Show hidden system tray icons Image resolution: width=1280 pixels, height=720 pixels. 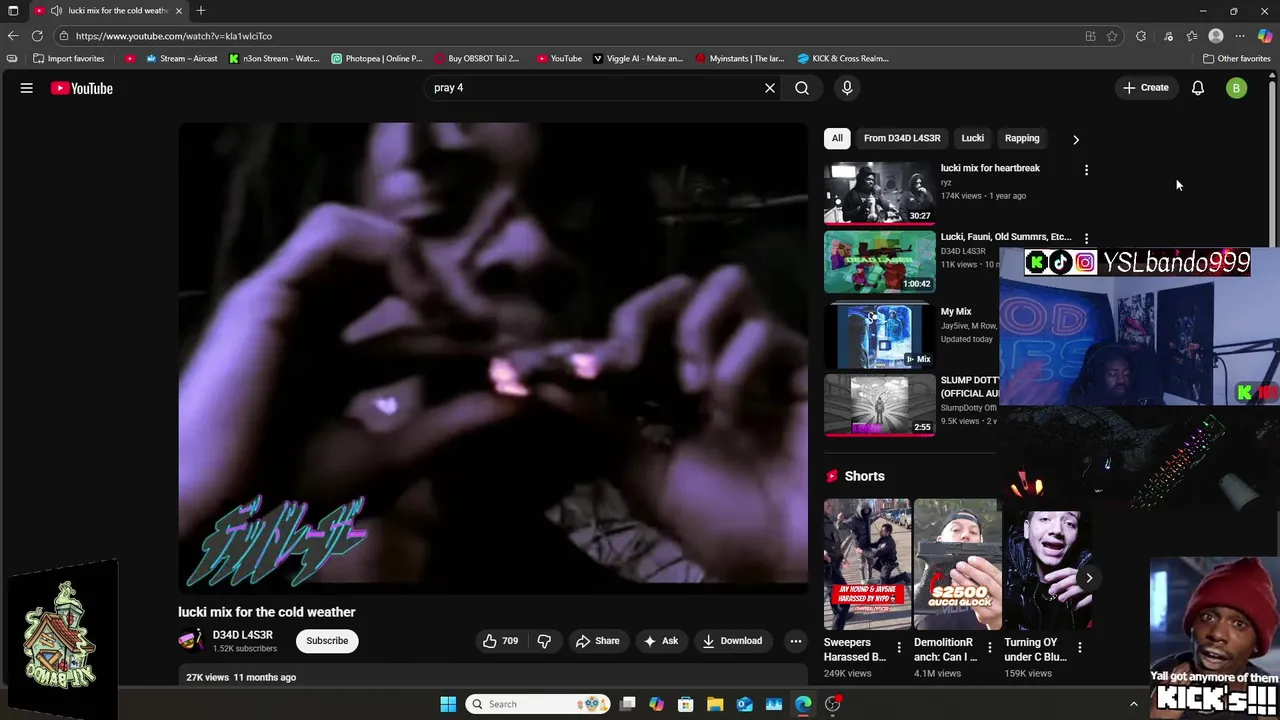1133,704
